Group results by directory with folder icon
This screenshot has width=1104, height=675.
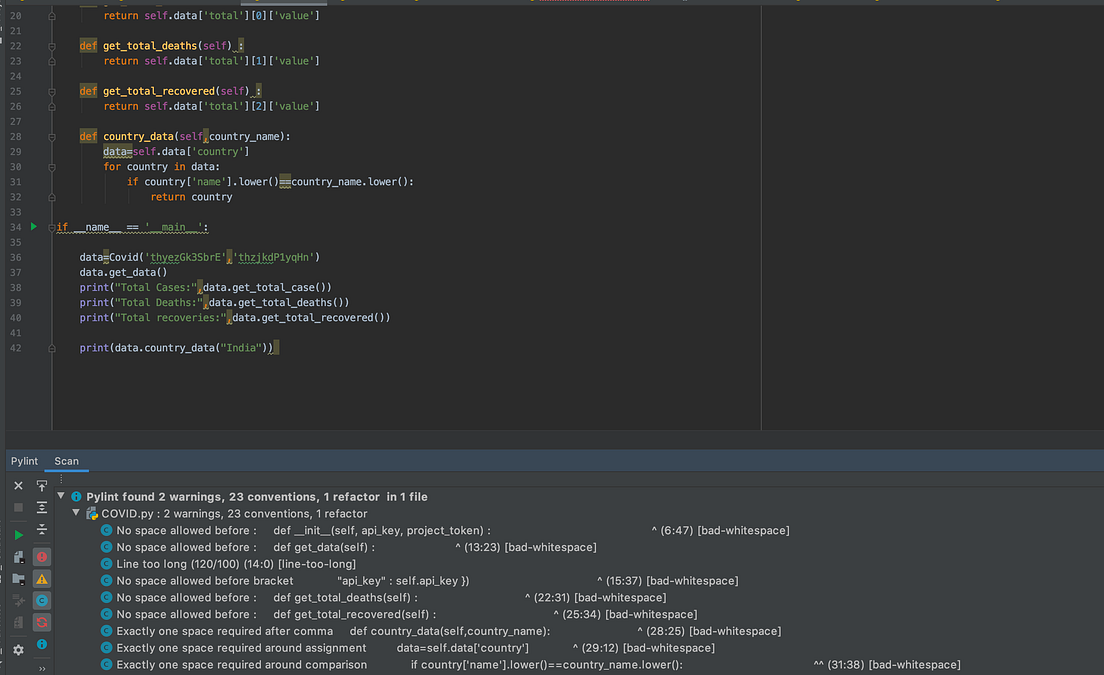click(18, 578)
